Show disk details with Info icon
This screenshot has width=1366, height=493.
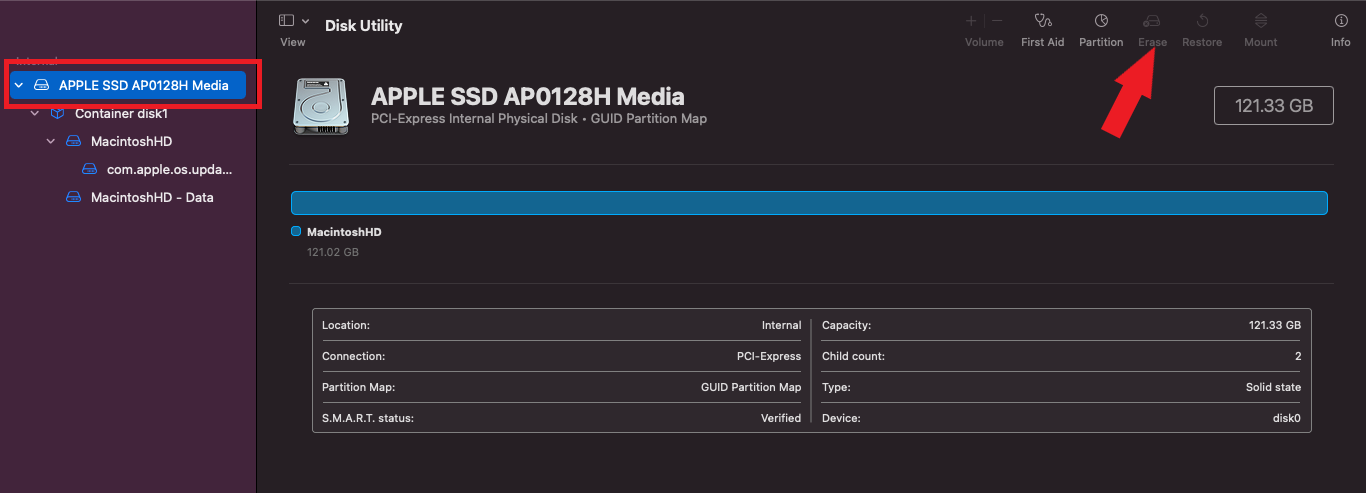(x=1340, y=21)
